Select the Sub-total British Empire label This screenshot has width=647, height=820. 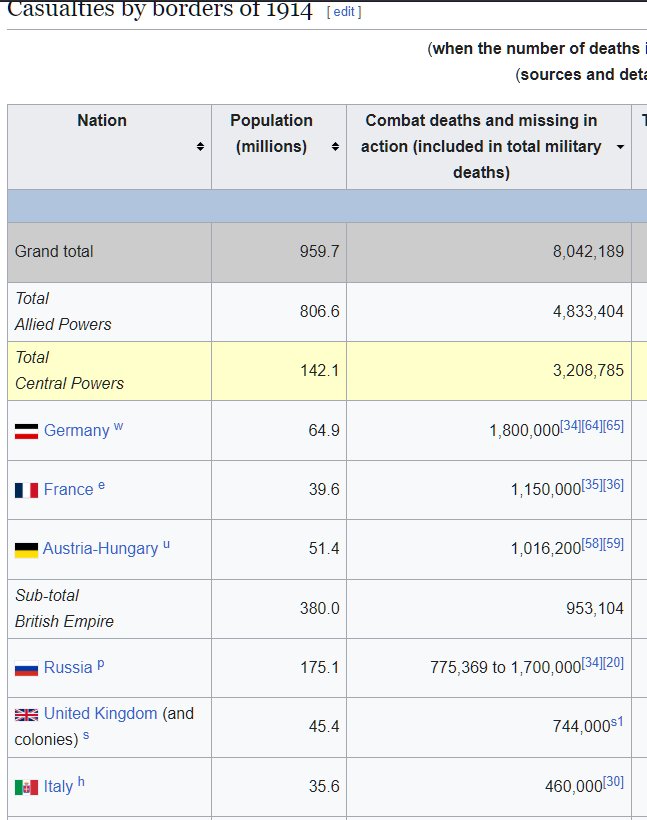[64, 609]
